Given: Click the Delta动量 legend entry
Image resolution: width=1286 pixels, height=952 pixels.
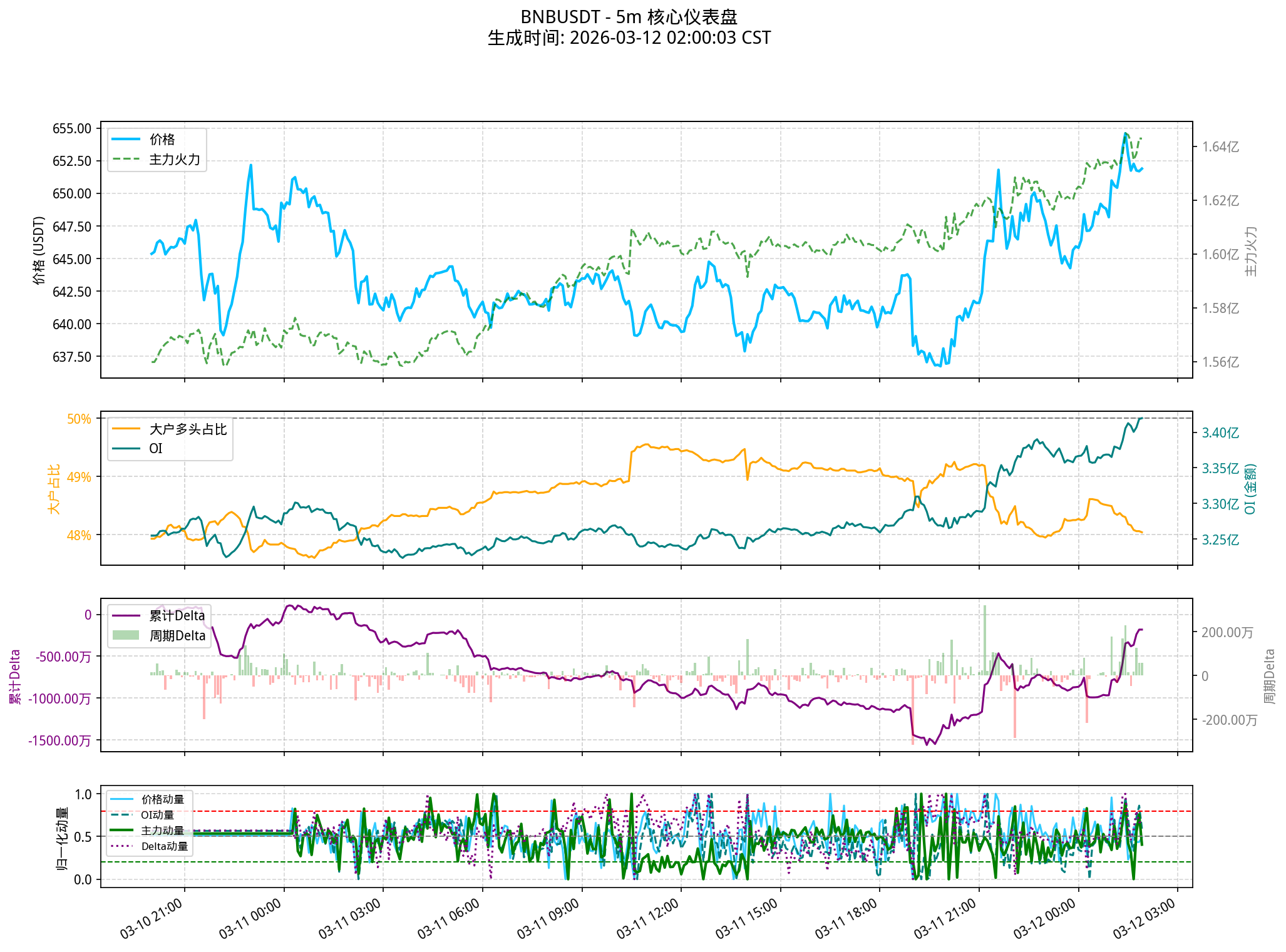Looking at the screenshot, I should tap(164, 846).
